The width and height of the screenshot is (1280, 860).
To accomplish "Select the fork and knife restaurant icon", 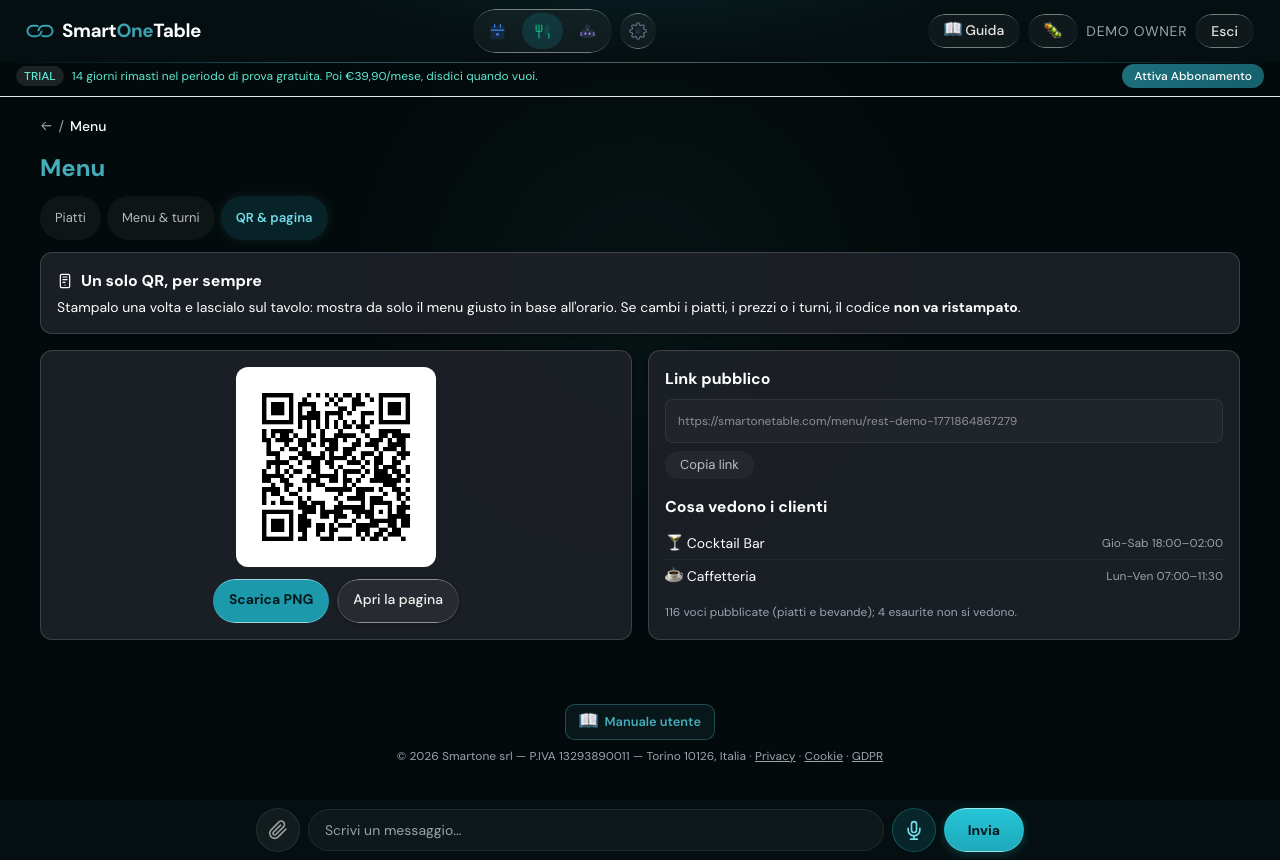I will pyautogui.click(x=542, y=31).
